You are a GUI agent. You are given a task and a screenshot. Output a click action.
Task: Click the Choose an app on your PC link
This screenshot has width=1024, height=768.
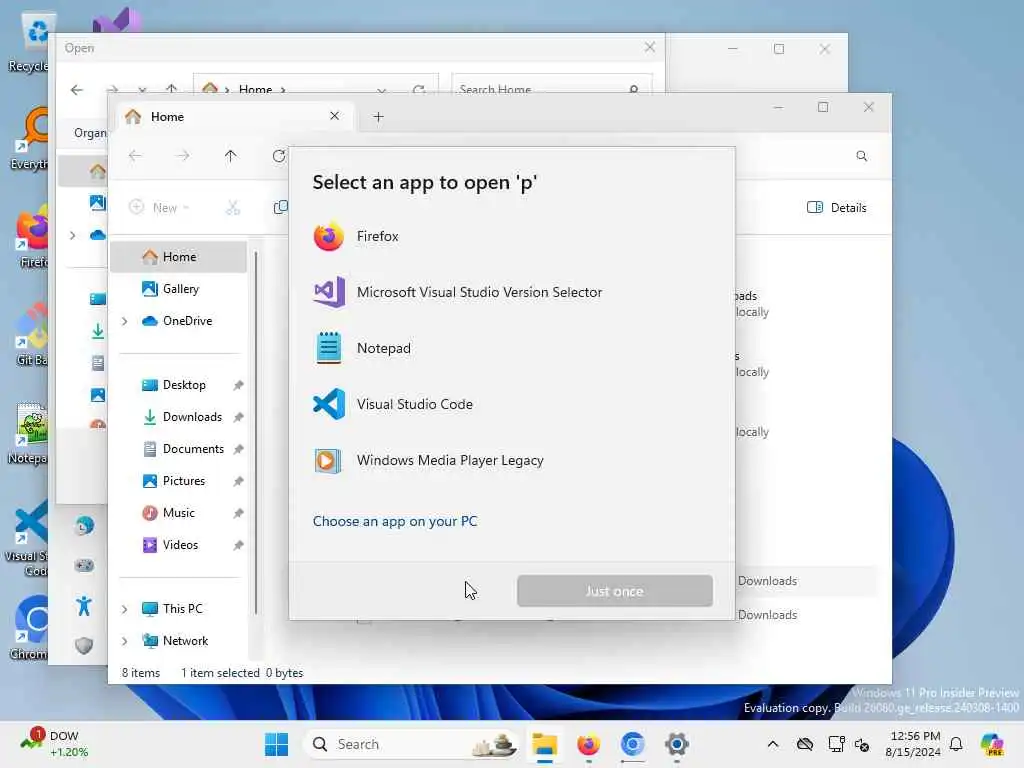pyautogui.click(x=395, y=521)
